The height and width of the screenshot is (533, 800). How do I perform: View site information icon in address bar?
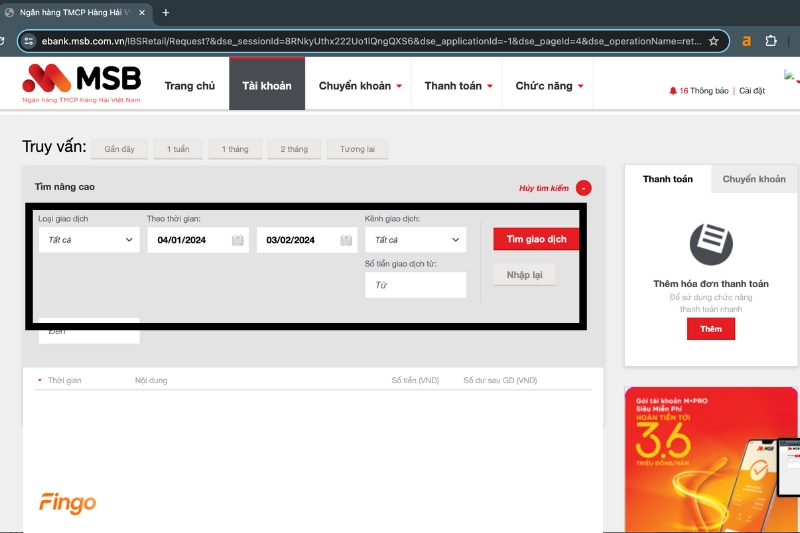click(29, 41)
